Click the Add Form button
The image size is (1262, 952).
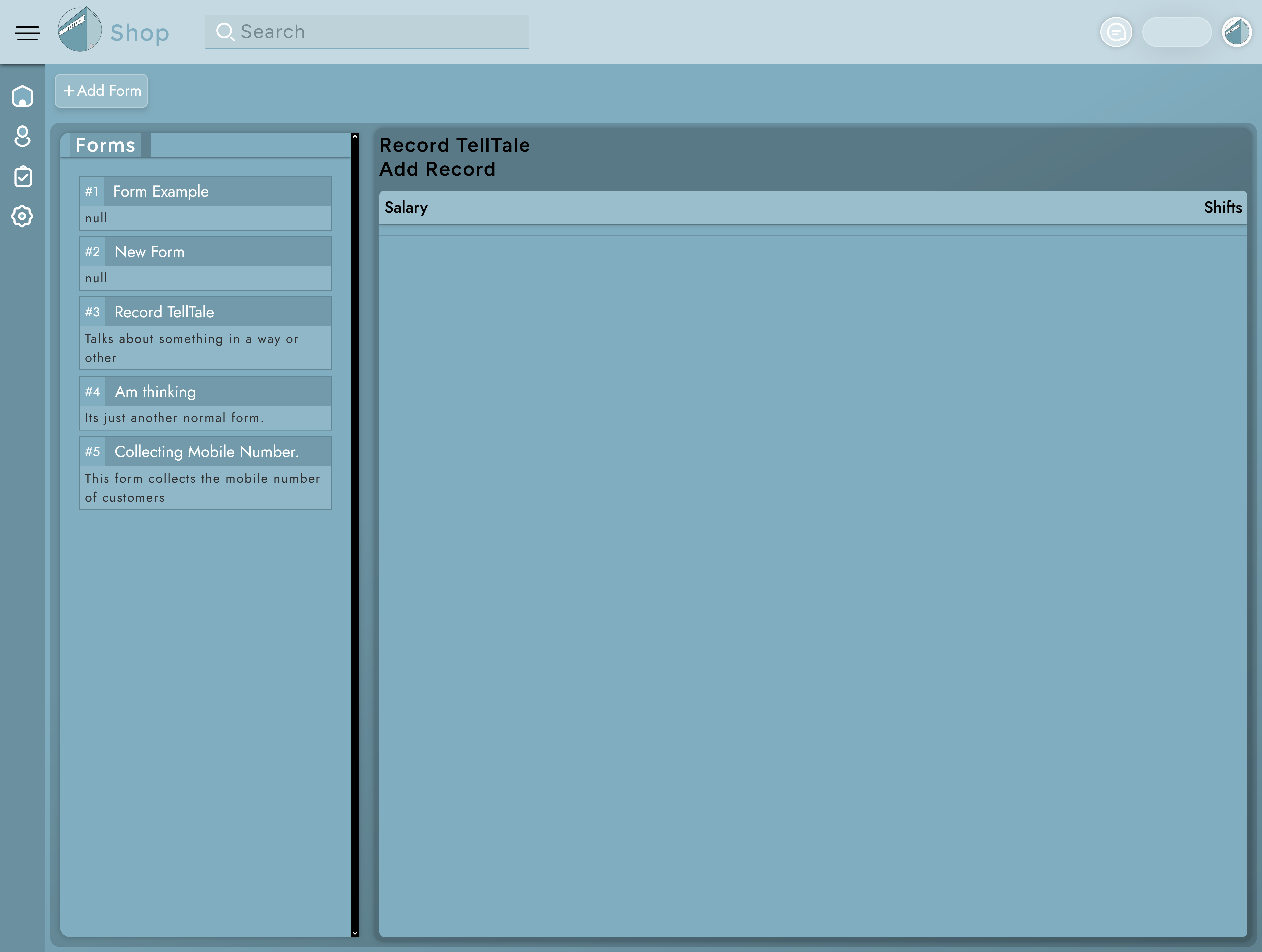[102, 90]
